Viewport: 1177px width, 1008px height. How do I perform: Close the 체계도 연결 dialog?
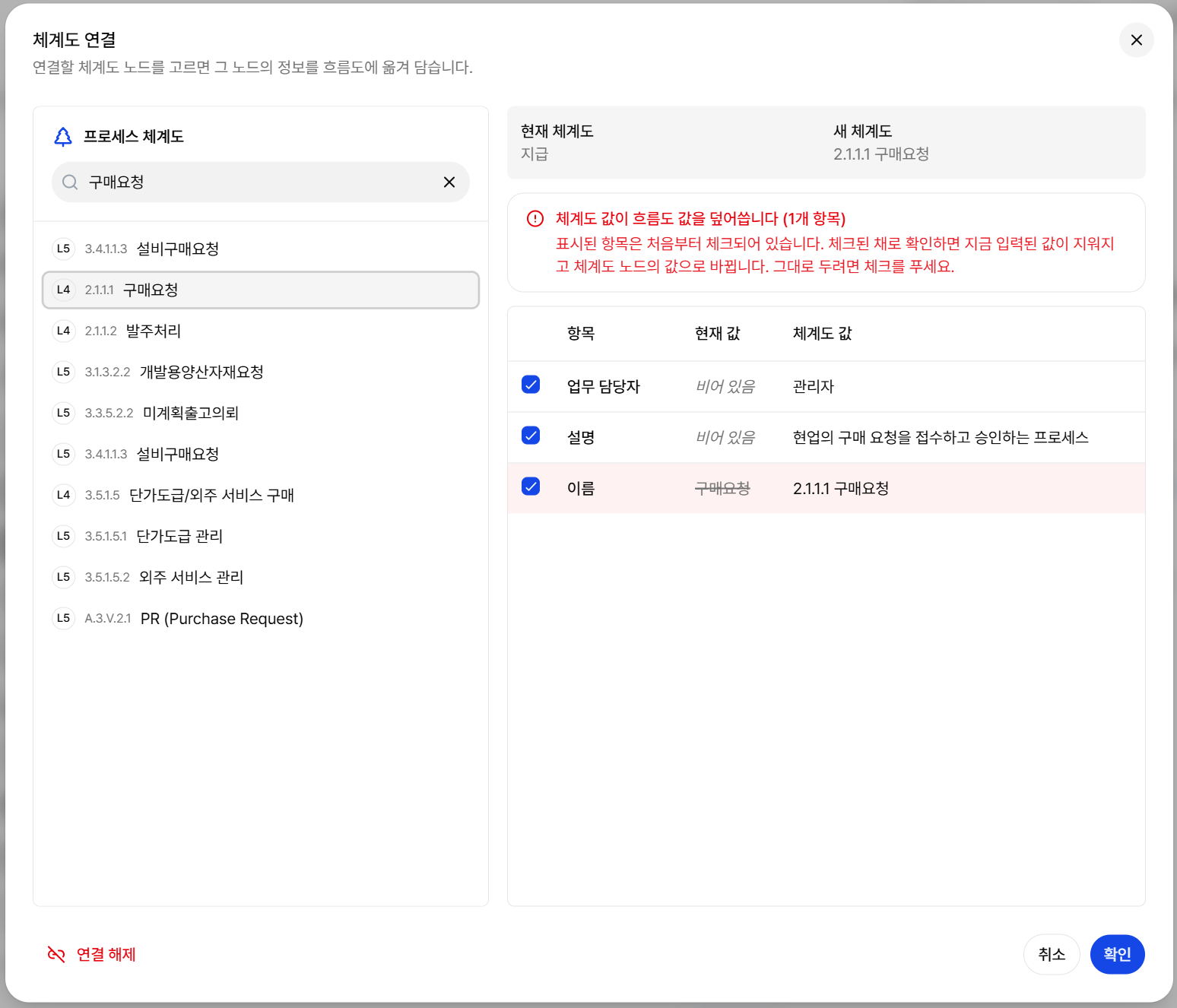click(x=1136, y=40)
